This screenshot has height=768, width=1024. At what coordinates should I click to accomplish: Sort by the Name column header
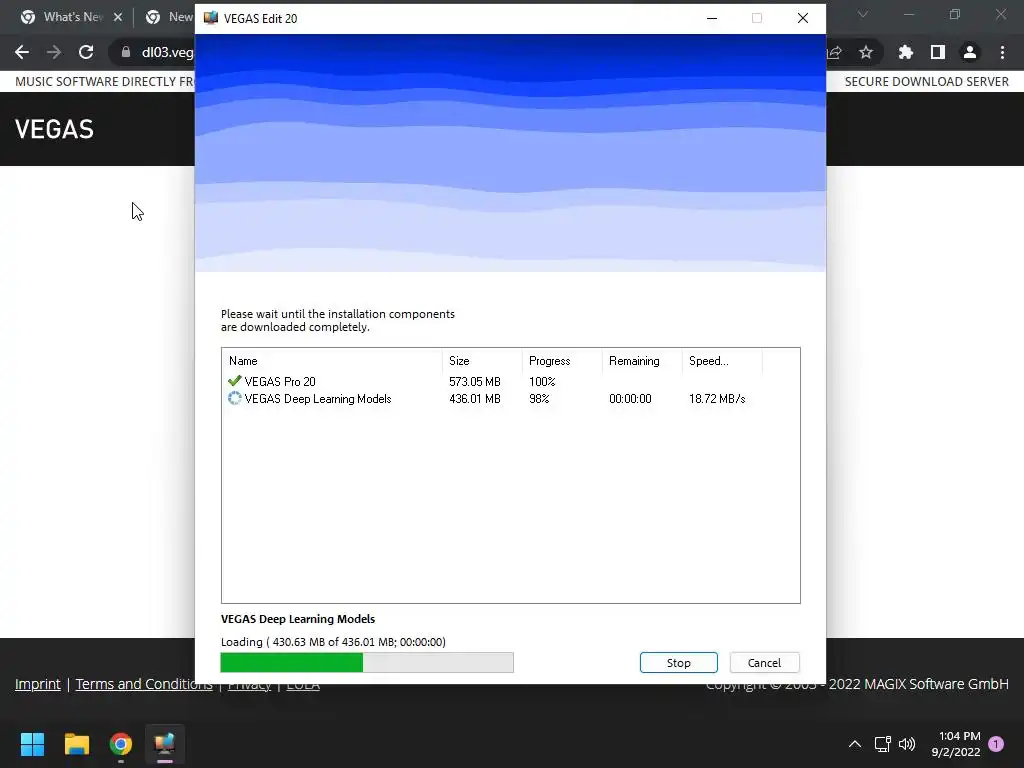(332, 361)
